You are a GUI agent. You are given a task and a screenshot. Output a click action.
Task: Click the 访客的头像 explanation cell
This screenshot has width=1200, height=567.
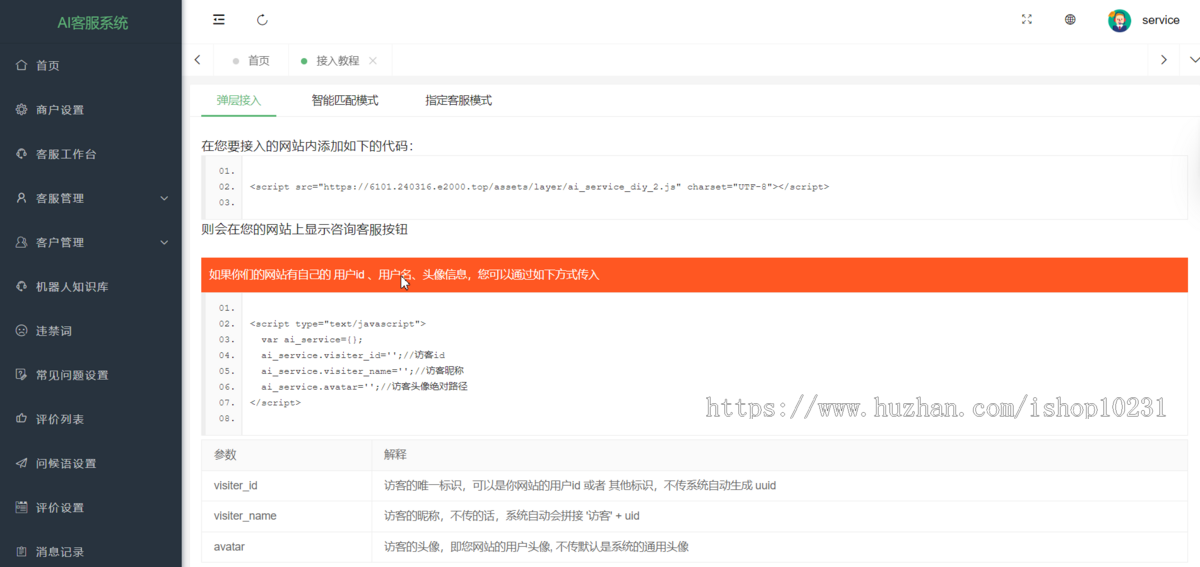point(780,547)
